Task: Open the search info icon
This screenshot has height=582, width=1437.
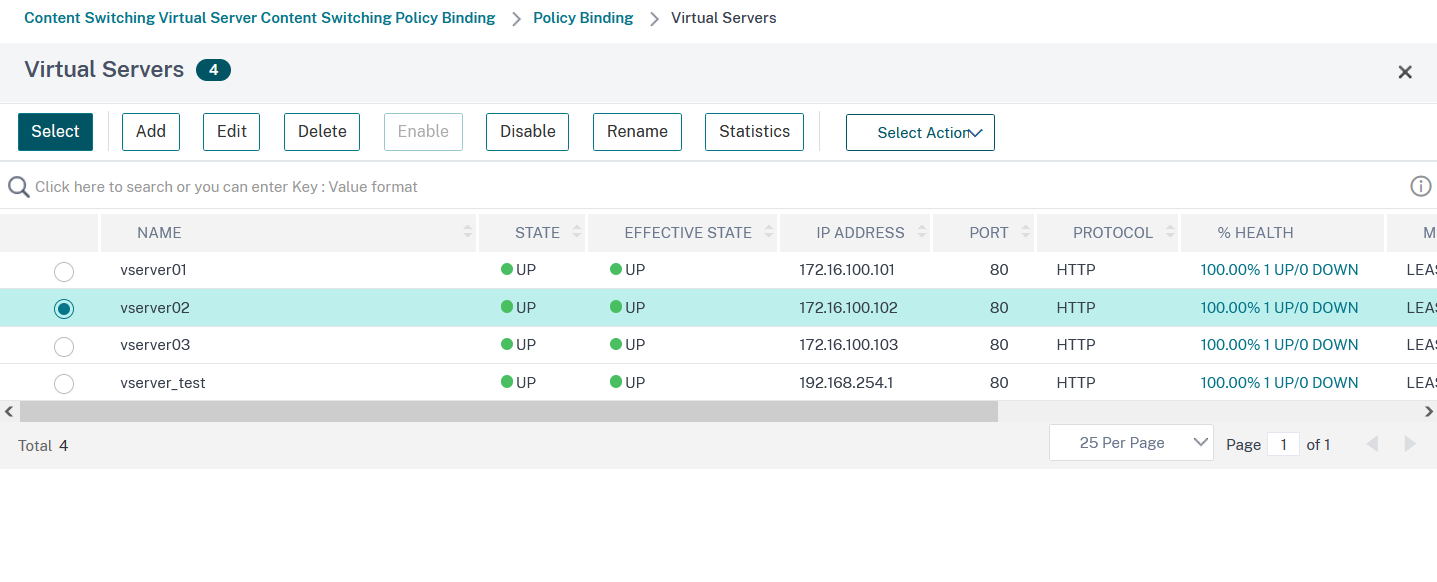Action: (1420, 186)
